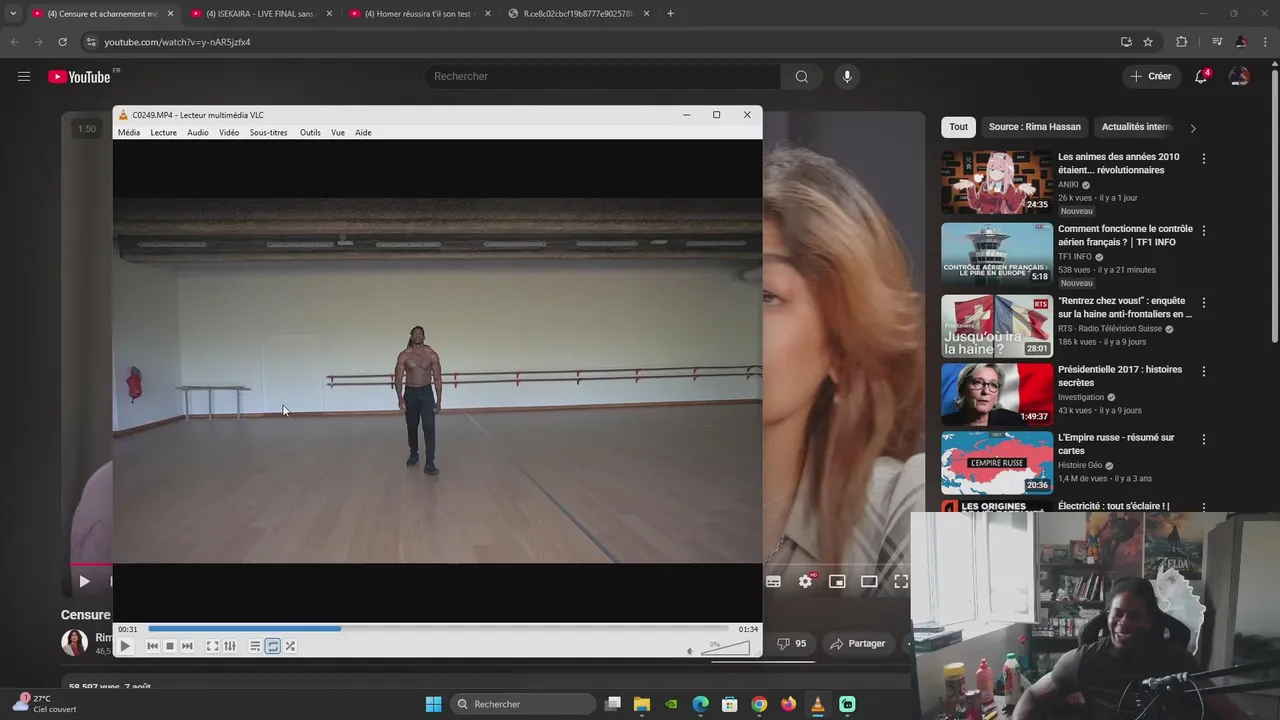
Task: Reload the Chrome page
Action: (x=62, y=42)
